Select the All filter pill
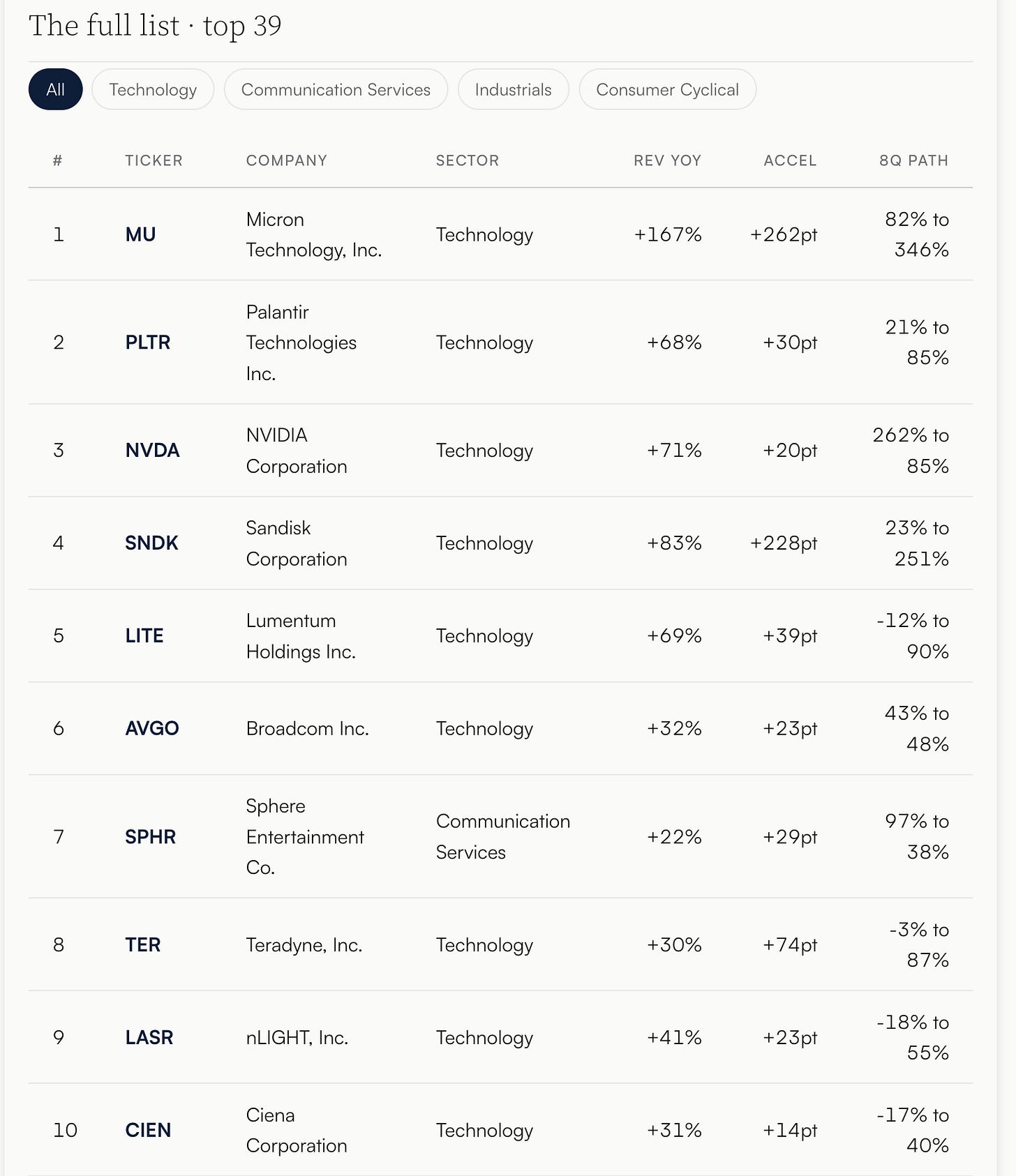Viewport: 1016px width, 1176px height. (x=55, y=89)
